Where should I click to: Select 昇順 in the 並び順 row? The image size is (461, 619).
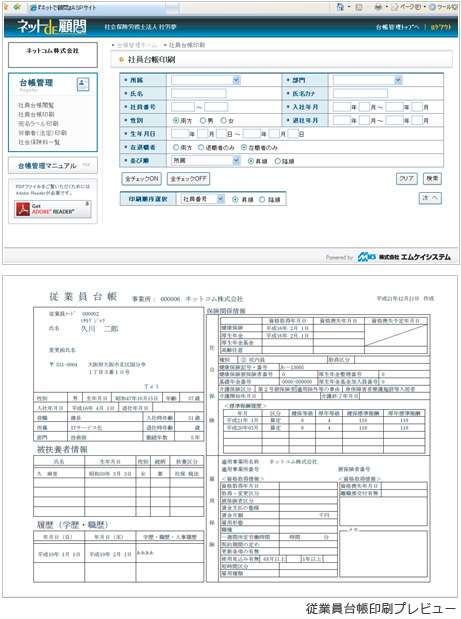251,161
